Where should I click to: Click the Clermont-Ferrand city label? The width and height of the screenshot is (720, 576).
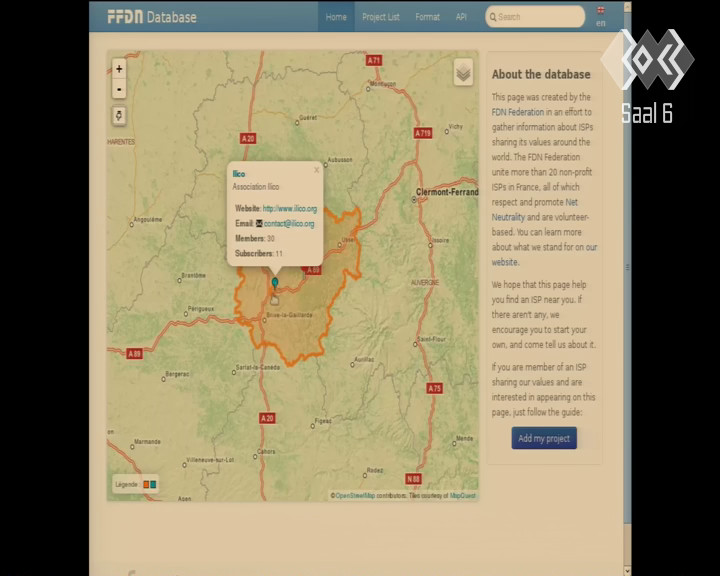[x=447, y=192]
